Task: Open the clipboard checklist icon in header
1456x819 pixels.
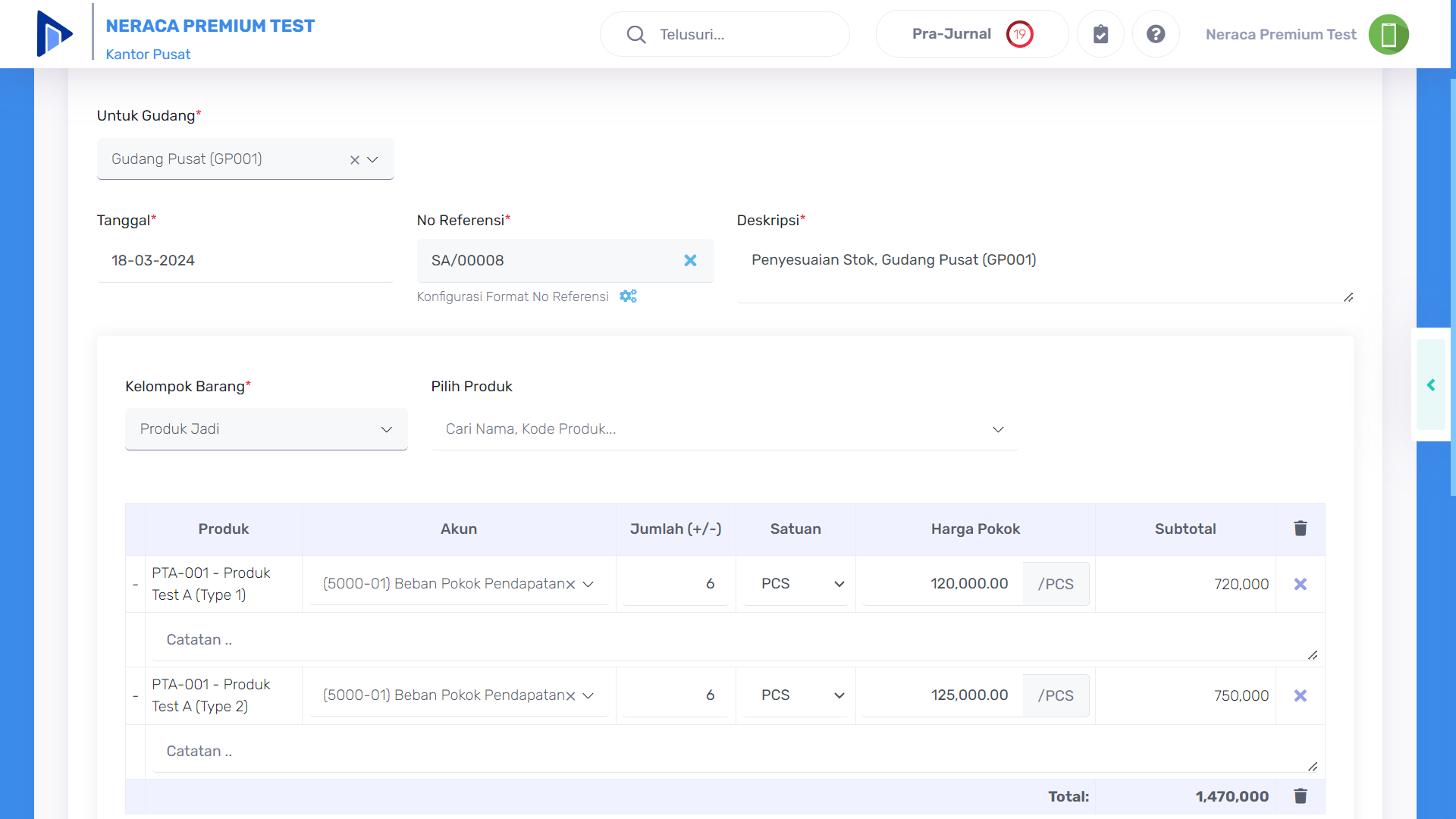Action: (1100, 34)
